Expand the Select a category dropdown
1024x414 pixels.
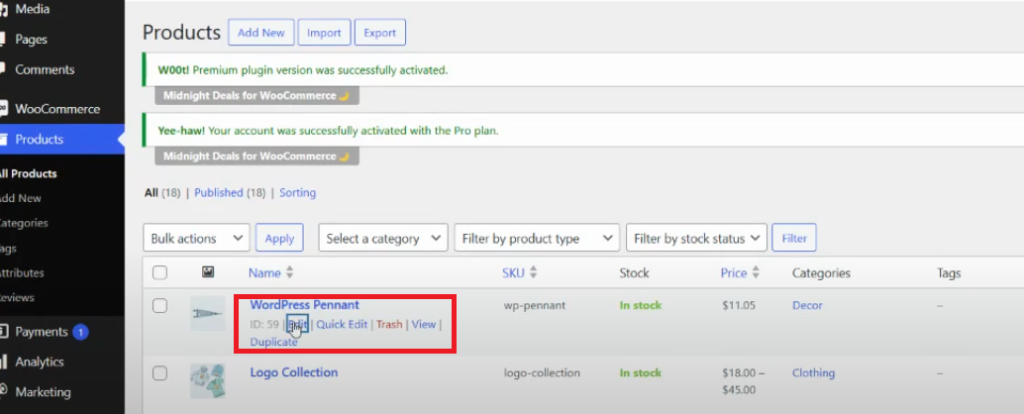pyautogui.click(x=383, y=238)
